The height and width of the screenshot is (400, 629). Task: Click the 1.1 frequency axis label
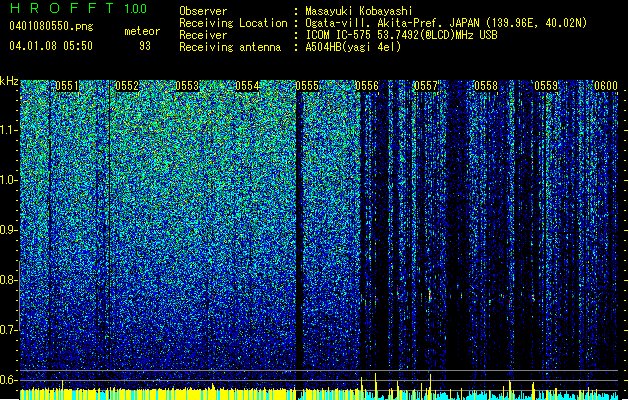(x=9, y=130)
